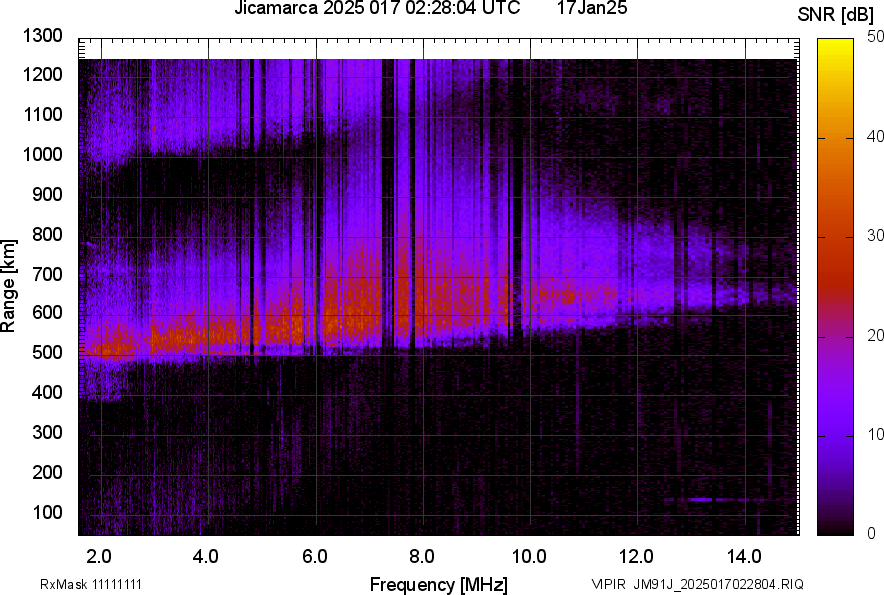Click the 'RxMask 11111111' footer text
Viewport: 884px width, 595px height.
point(91,584)
